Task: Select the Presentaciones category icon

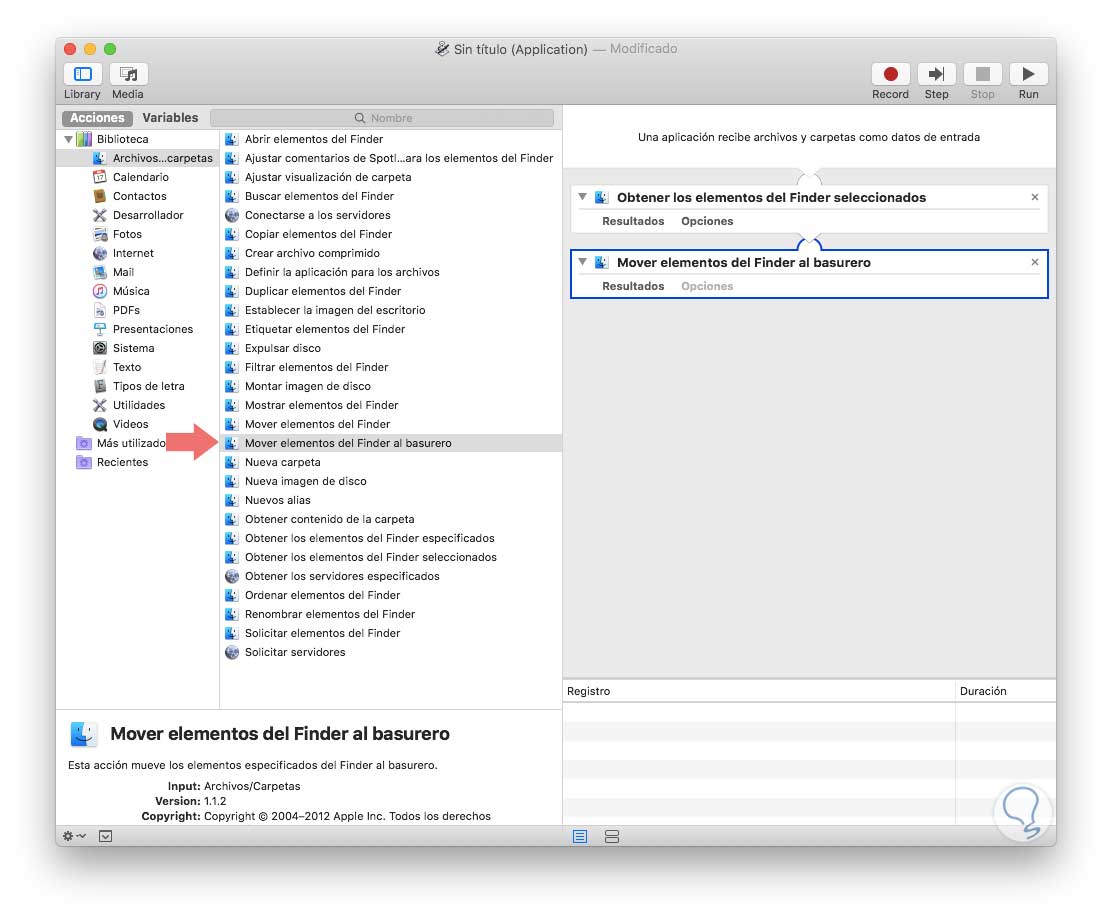Action: click(100, 329)
